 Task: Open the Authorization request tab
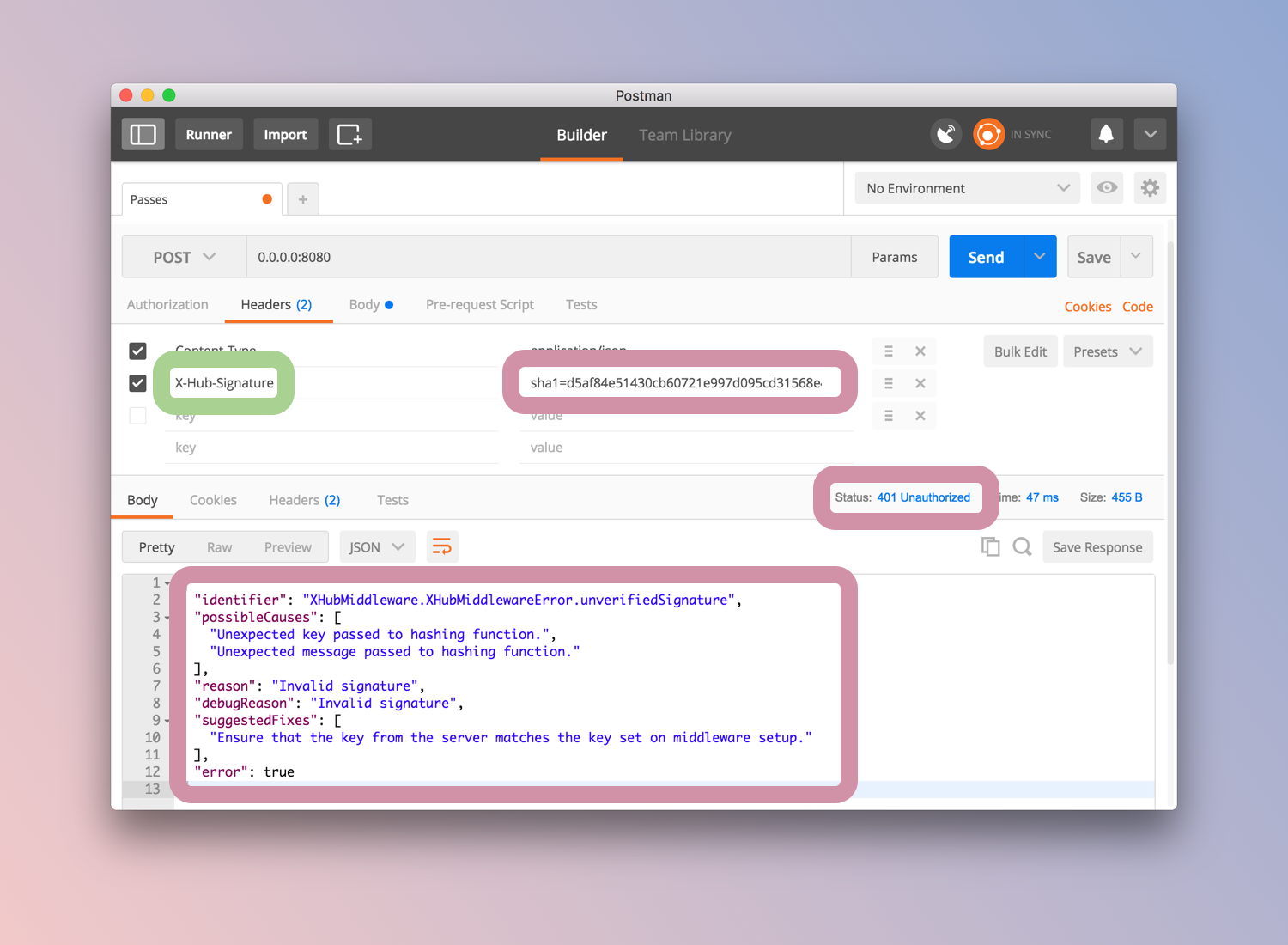point(167,304)
